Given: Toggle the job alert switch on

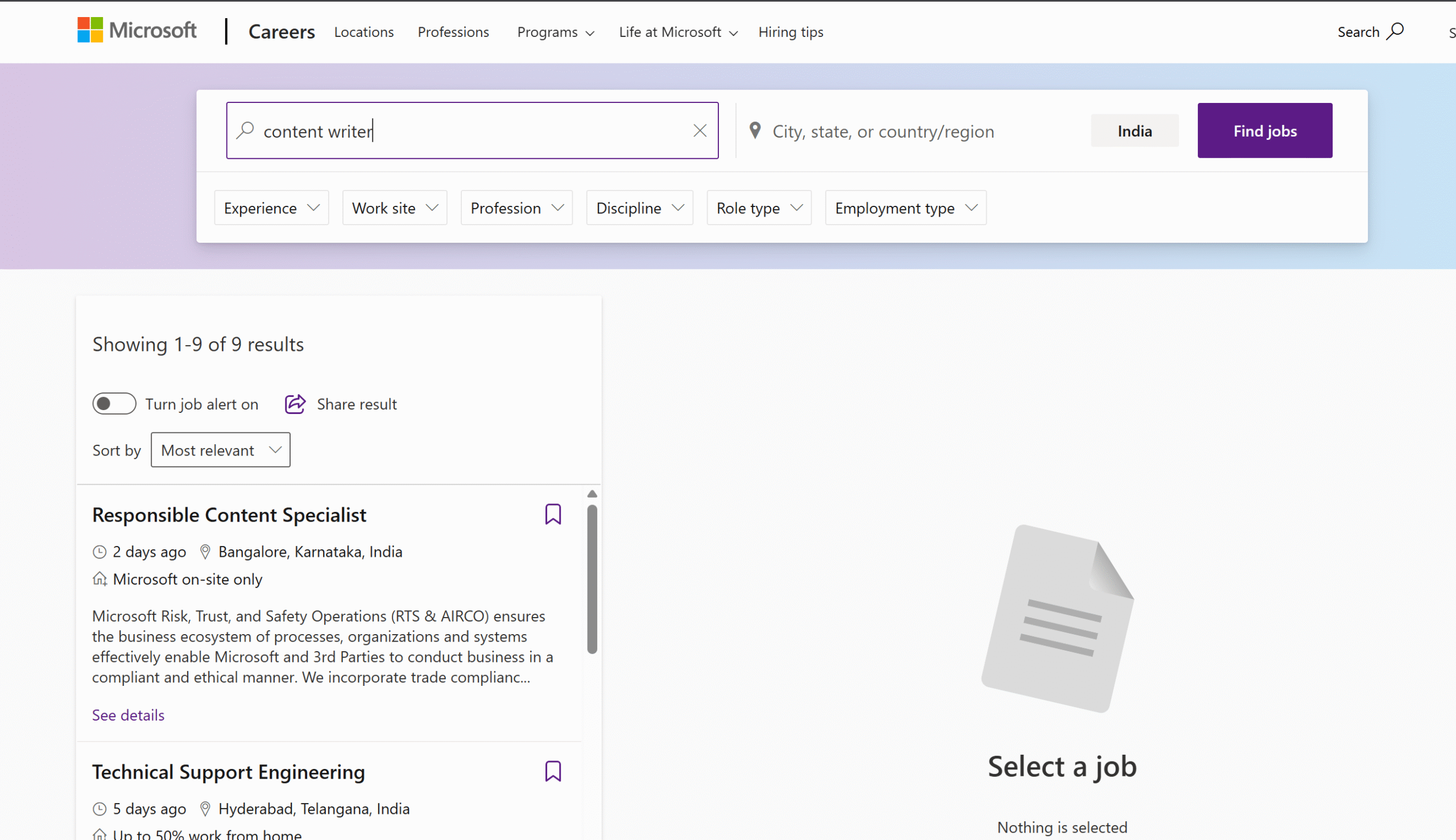Looking at the screenshot, I should [x=114, y=404].
